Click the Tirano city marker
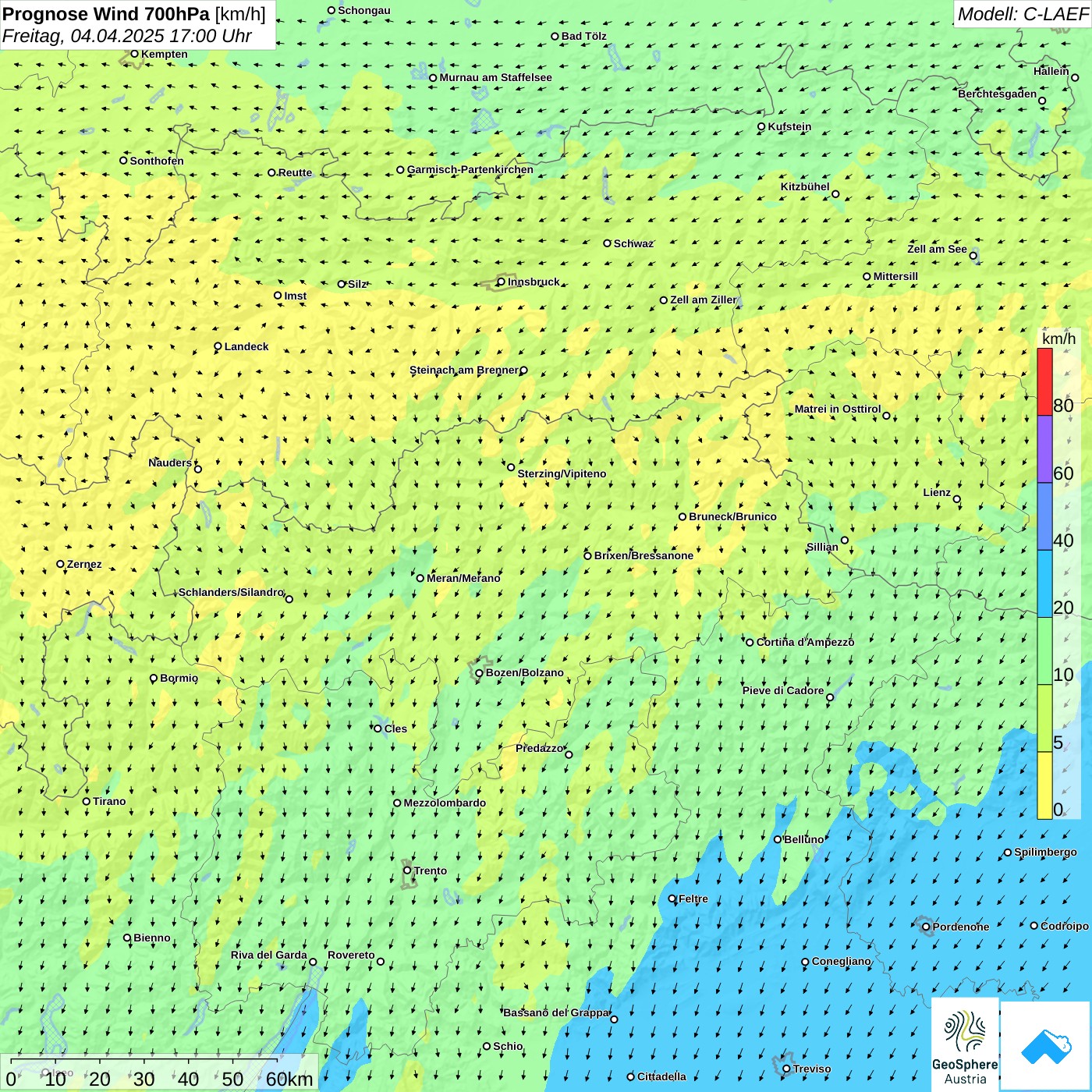The image size is (1092, 1092). pos(87,801)
